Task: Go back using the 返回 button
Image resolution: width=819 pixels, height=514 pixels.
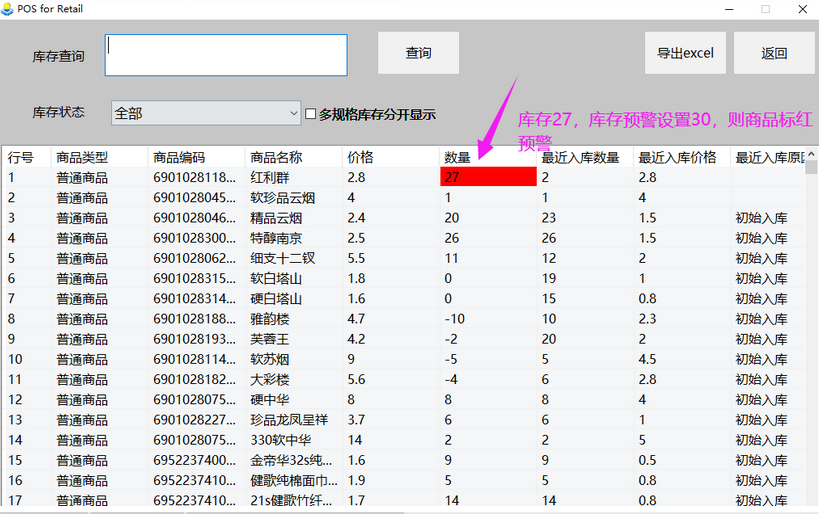Action: 774,53
